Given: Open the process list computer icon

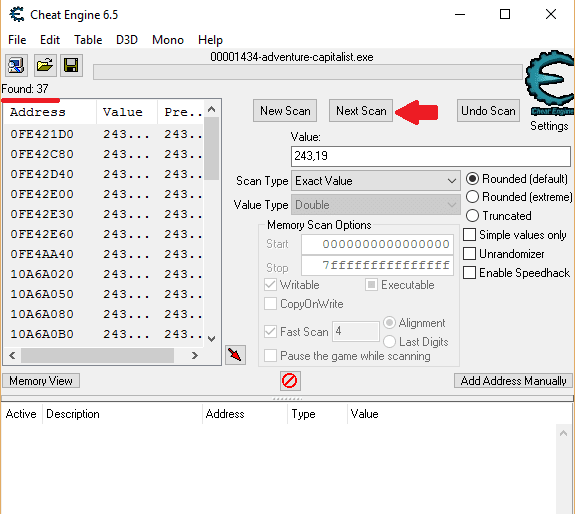Looking at the screenshot, I should (x=16, y=66).
